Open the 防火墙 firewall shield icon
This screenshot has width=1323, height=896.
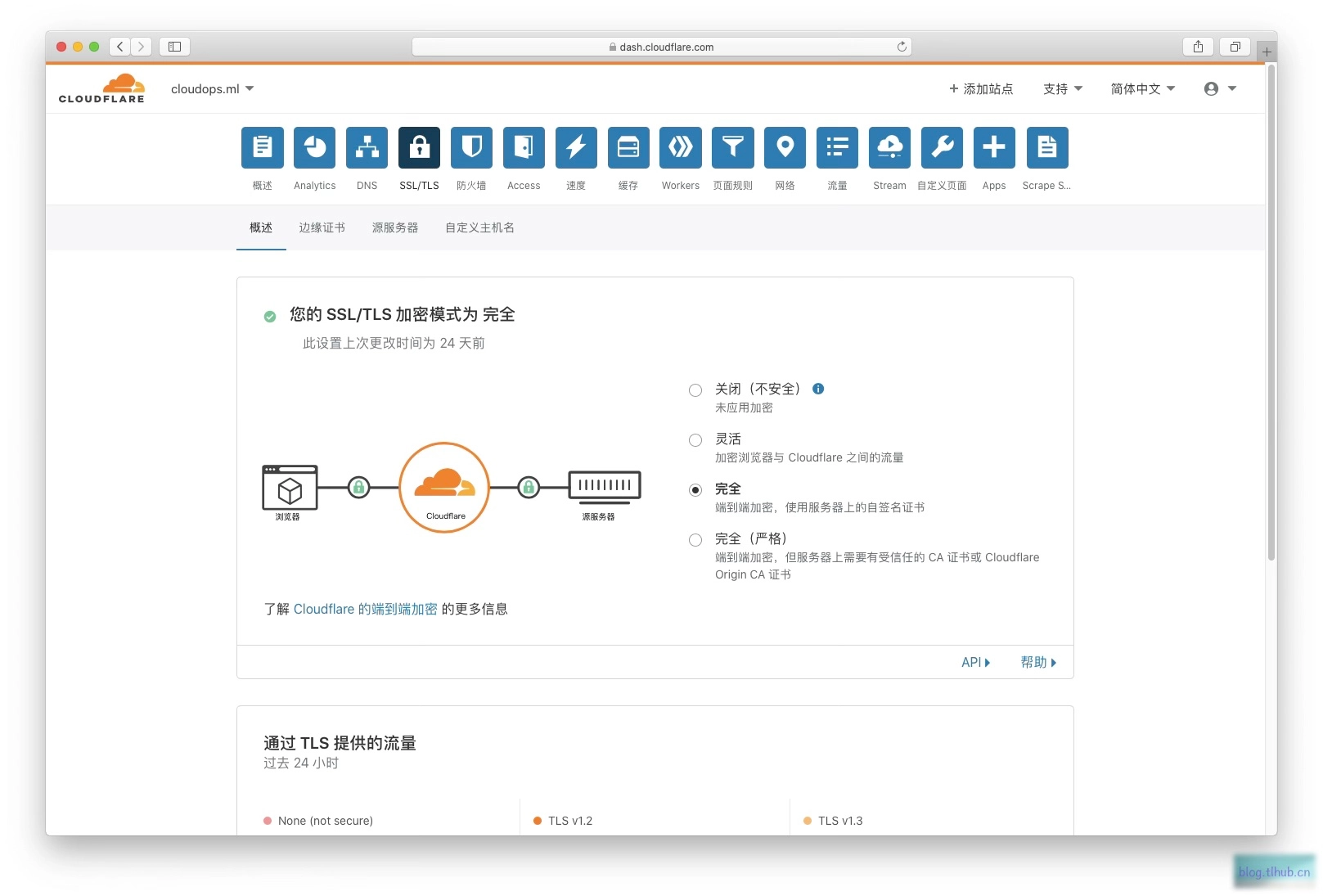[x=471, y=147]
